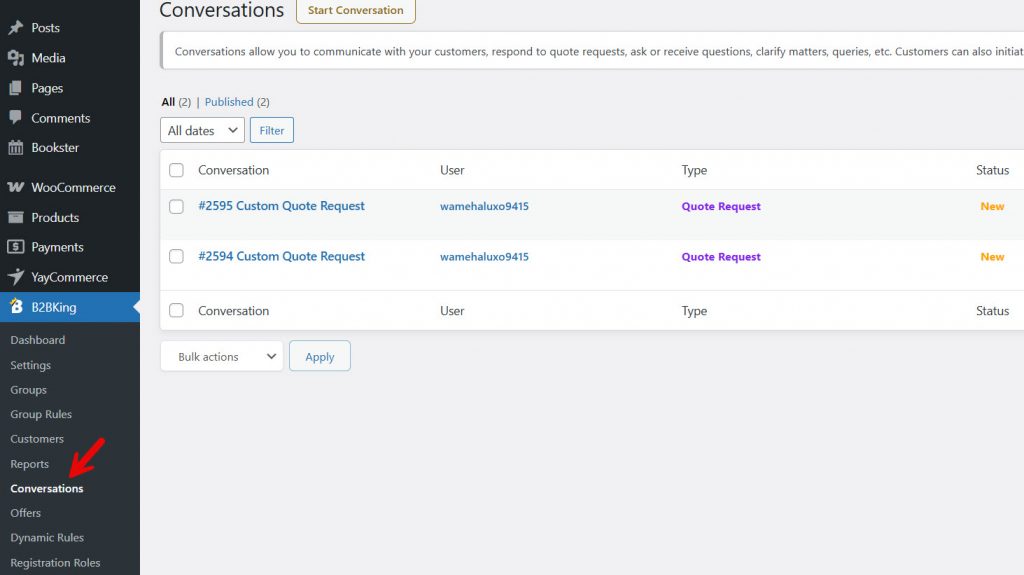The width and height of the screenshot is (1024, 575).
Task: Show Published conversations filter
Action: (229, 102)
